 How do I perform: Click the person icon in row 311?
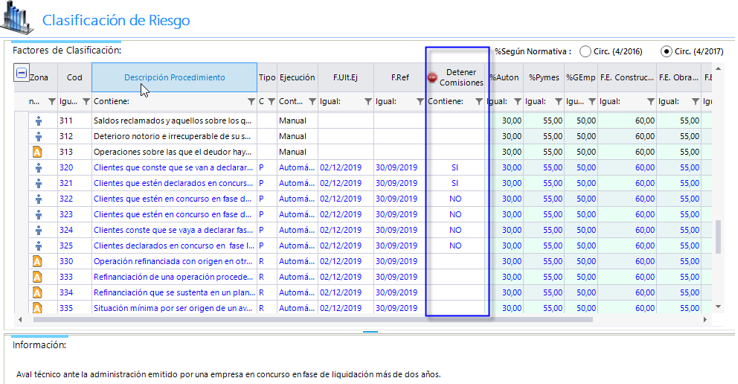click(39, 121)
